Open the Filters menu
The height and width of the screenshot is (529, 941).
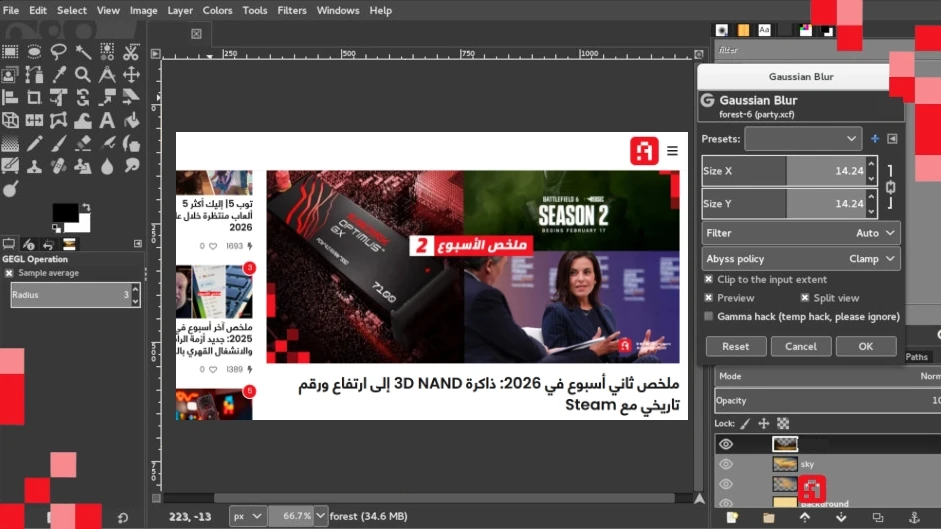[x=292, y=10]
